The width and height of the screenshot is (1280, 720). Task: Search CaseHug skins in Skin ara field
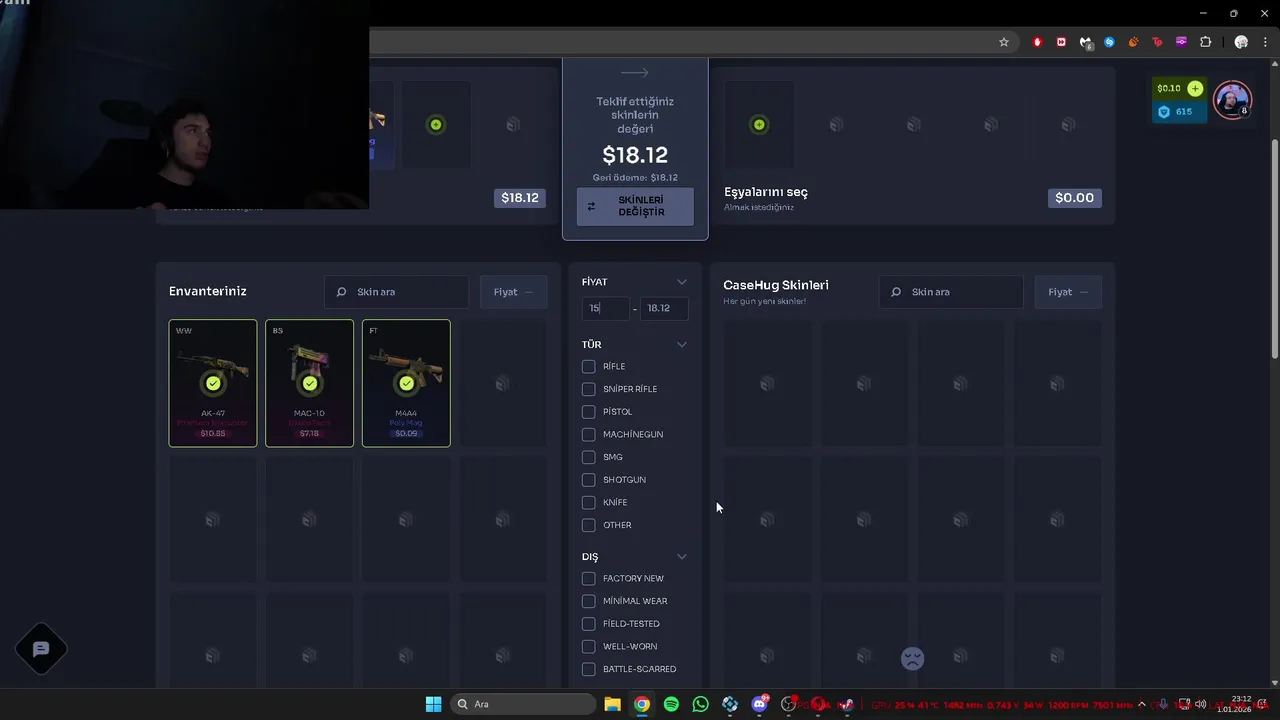(952, 292)
